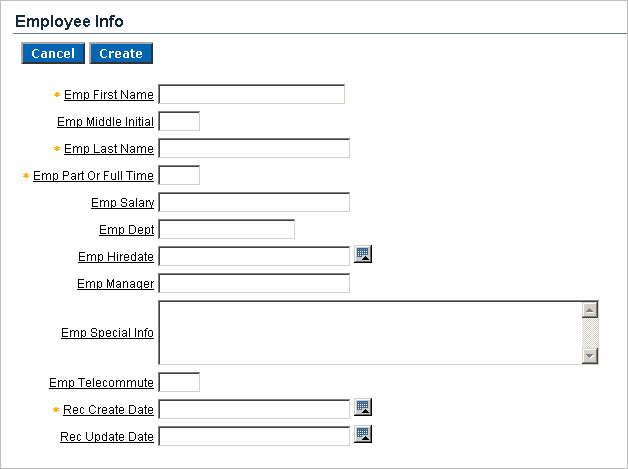Focus the Emp Dept input box
628x469 pixels.
tap(226, 230)
